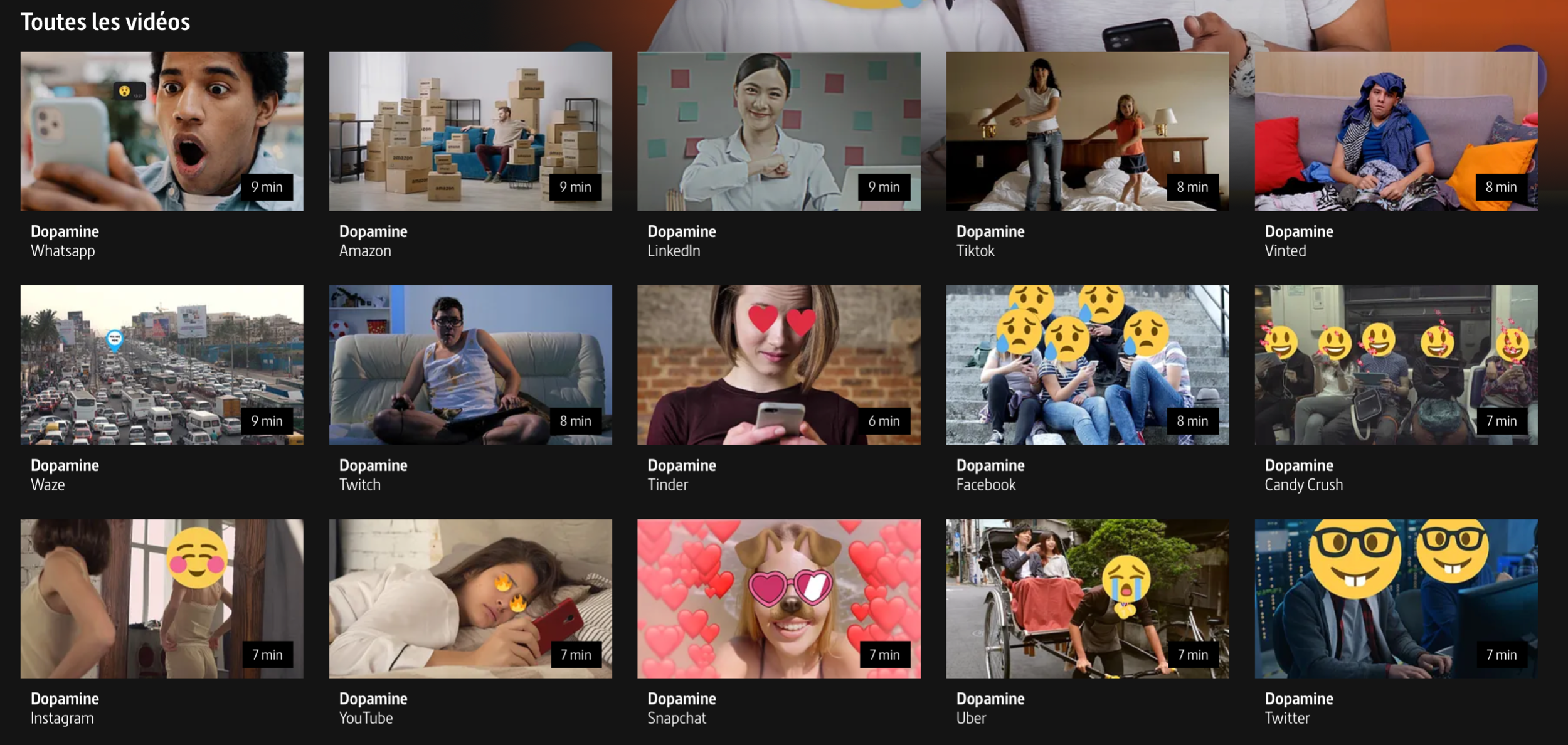Click the 9 min badge on Whatsapp video

coord(267,187)
